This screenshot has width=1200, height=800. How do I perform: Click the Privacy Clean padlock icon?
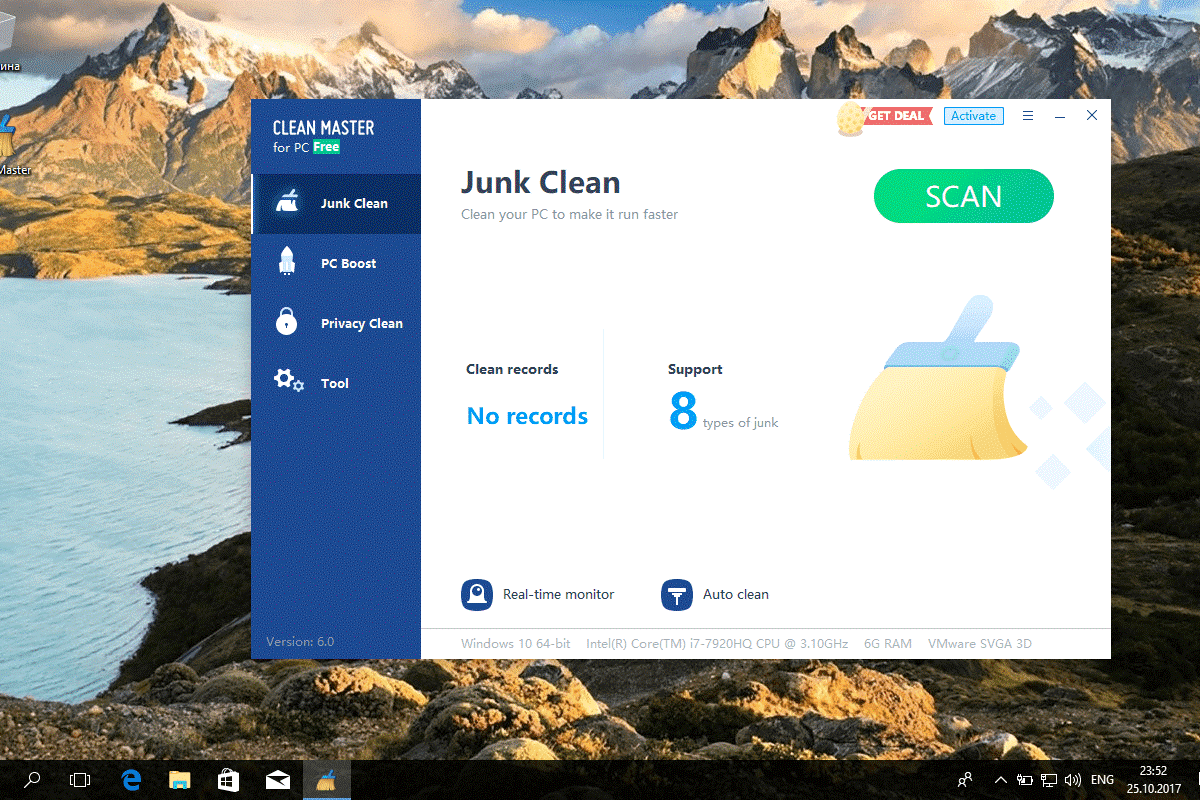(287, 322)
